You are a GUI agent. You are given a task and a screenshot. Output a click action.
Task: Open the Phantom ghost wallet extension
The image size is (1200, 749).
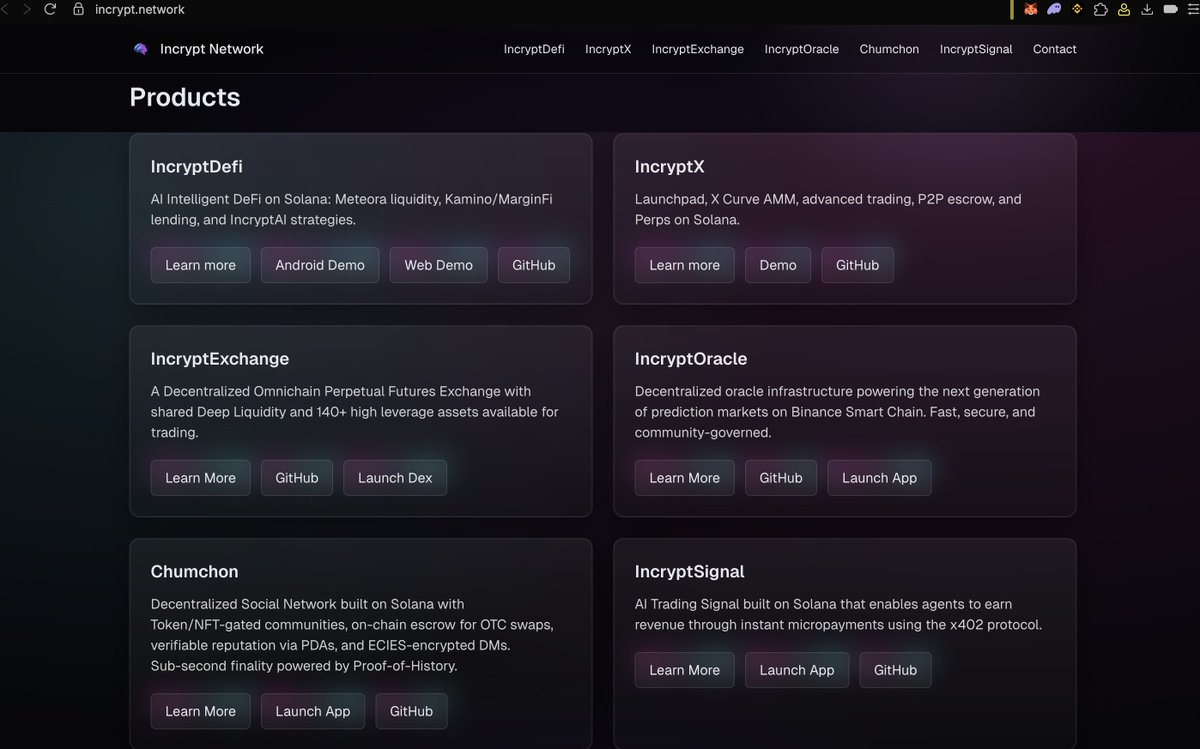tap(1054, 9)
